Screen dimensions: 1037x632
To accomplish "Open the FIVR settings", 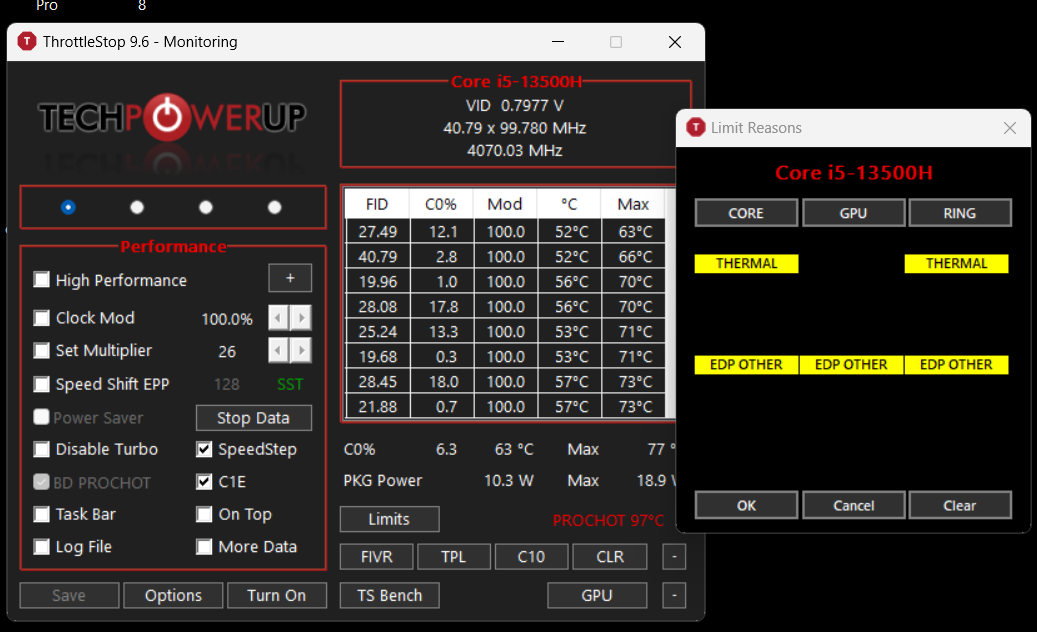I will click(x=376, y=557).
